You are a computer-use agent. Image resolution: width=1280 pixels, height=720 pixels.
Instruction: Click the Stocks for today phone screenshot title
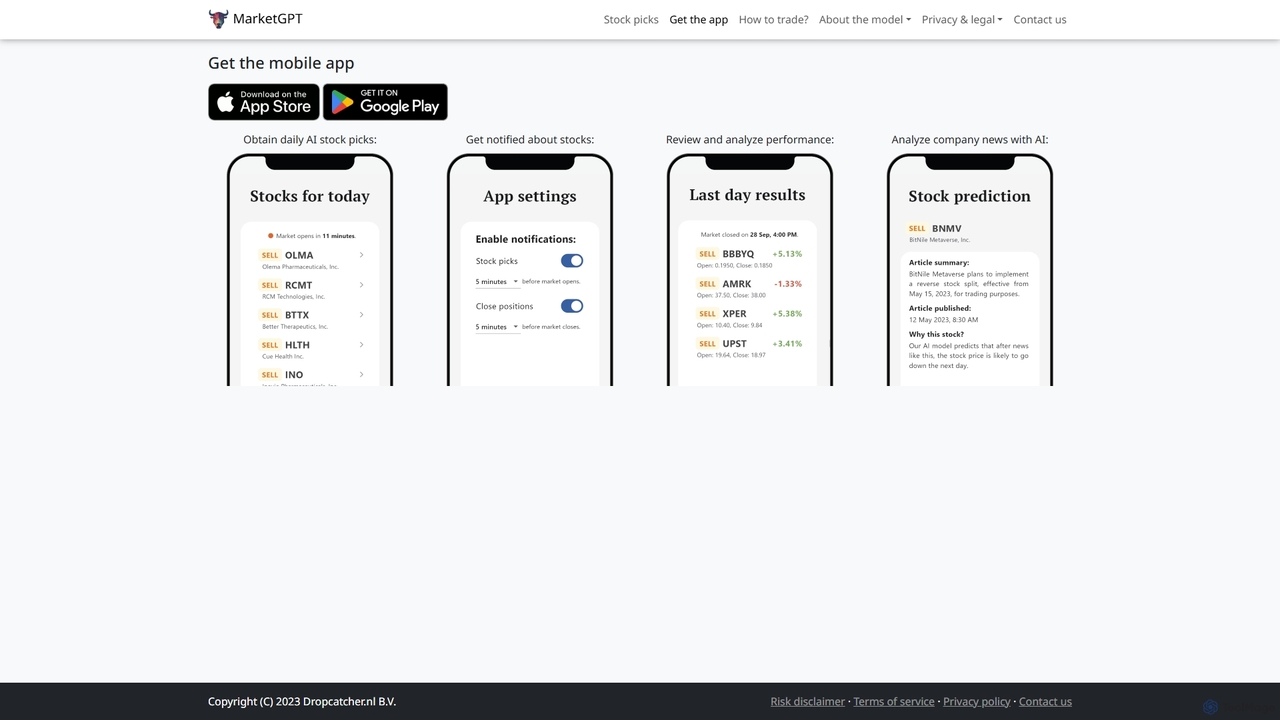click(310, 196)
